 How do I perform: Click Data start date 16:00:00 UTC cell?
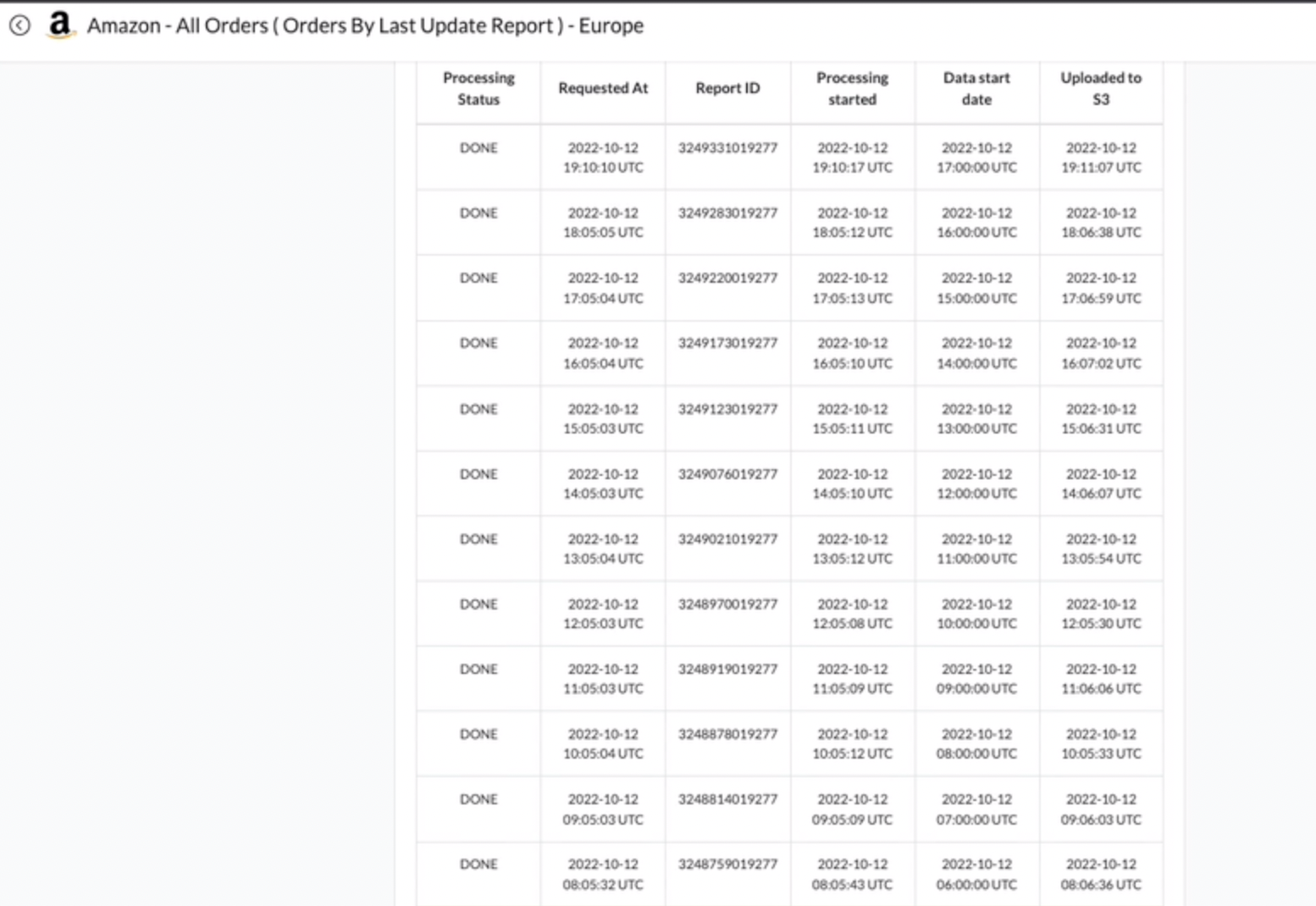[976, 223]
